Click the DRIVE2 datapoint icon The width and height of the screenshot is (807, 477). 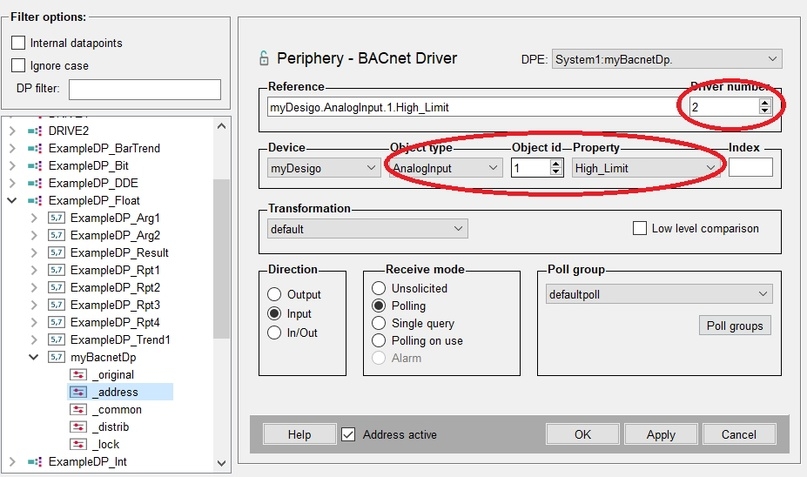coord(35,131)
